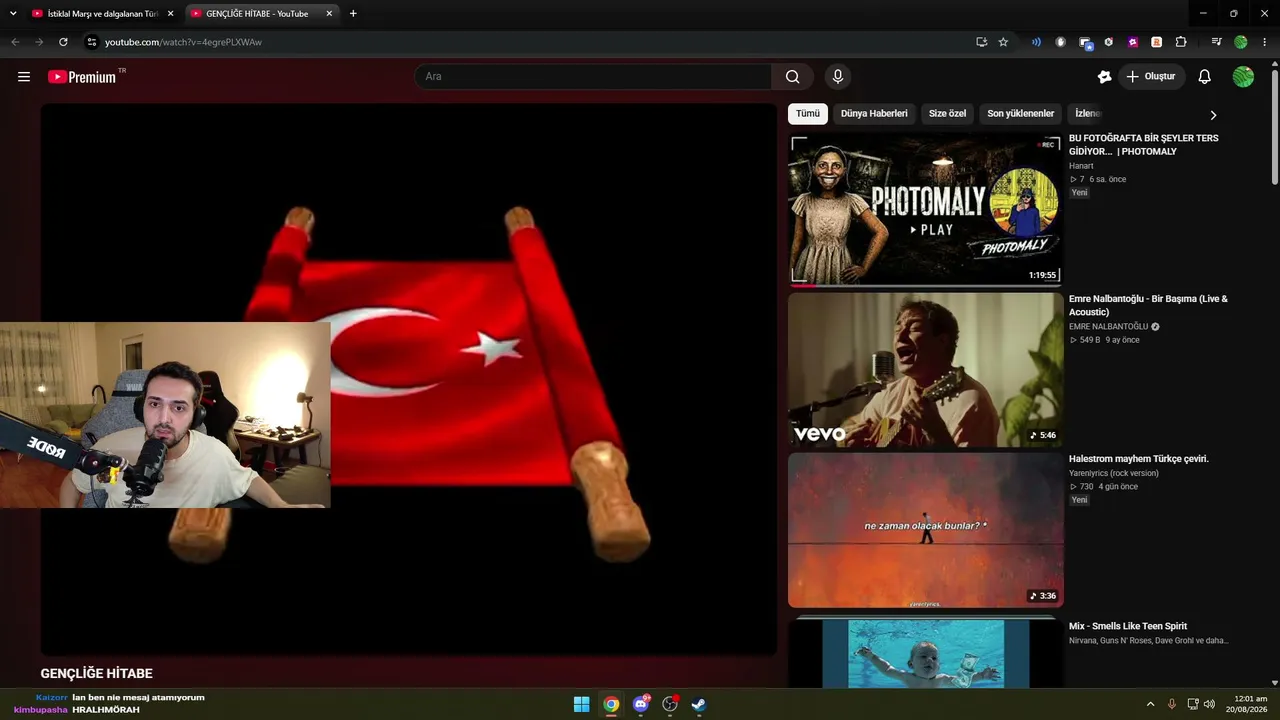Go forward in browser history
The height and width of the screenshot is (720, 1280).
pyautogui.click(x=39, y=42)
